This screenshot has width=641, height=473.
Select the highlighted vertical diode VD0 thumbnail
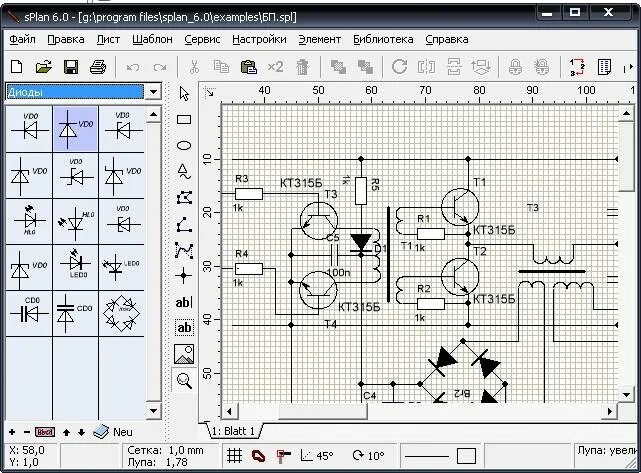(x=75, y=129)
